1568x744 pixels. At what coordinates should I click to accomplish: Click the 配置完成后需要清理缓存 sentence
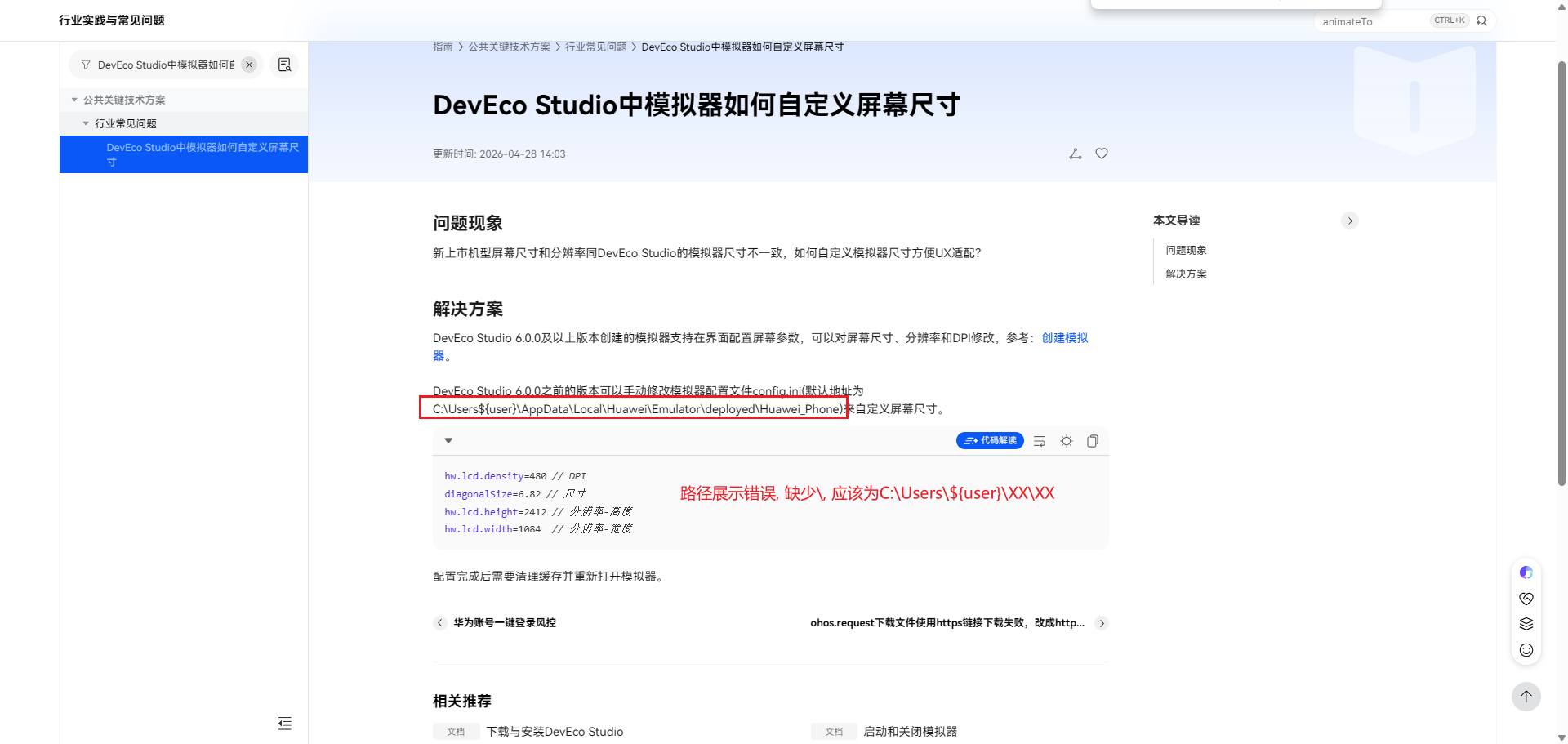pos(550,577)
